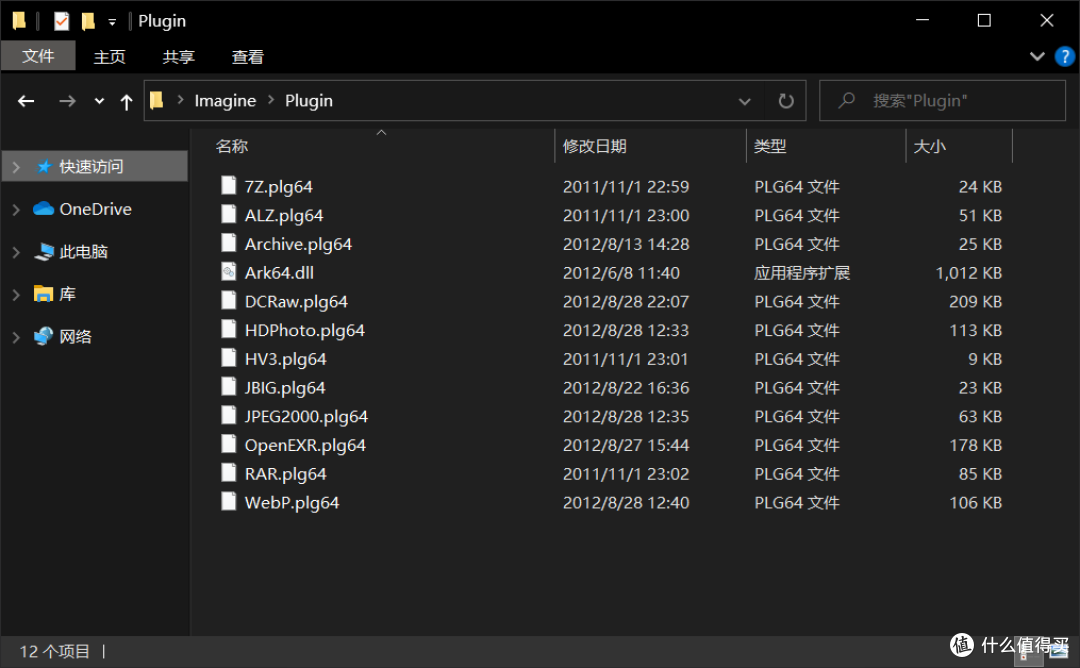Click the 应用程序扩展 type cell
Image resolution: width=1080 pixels, height=668 pixels.
802,273
